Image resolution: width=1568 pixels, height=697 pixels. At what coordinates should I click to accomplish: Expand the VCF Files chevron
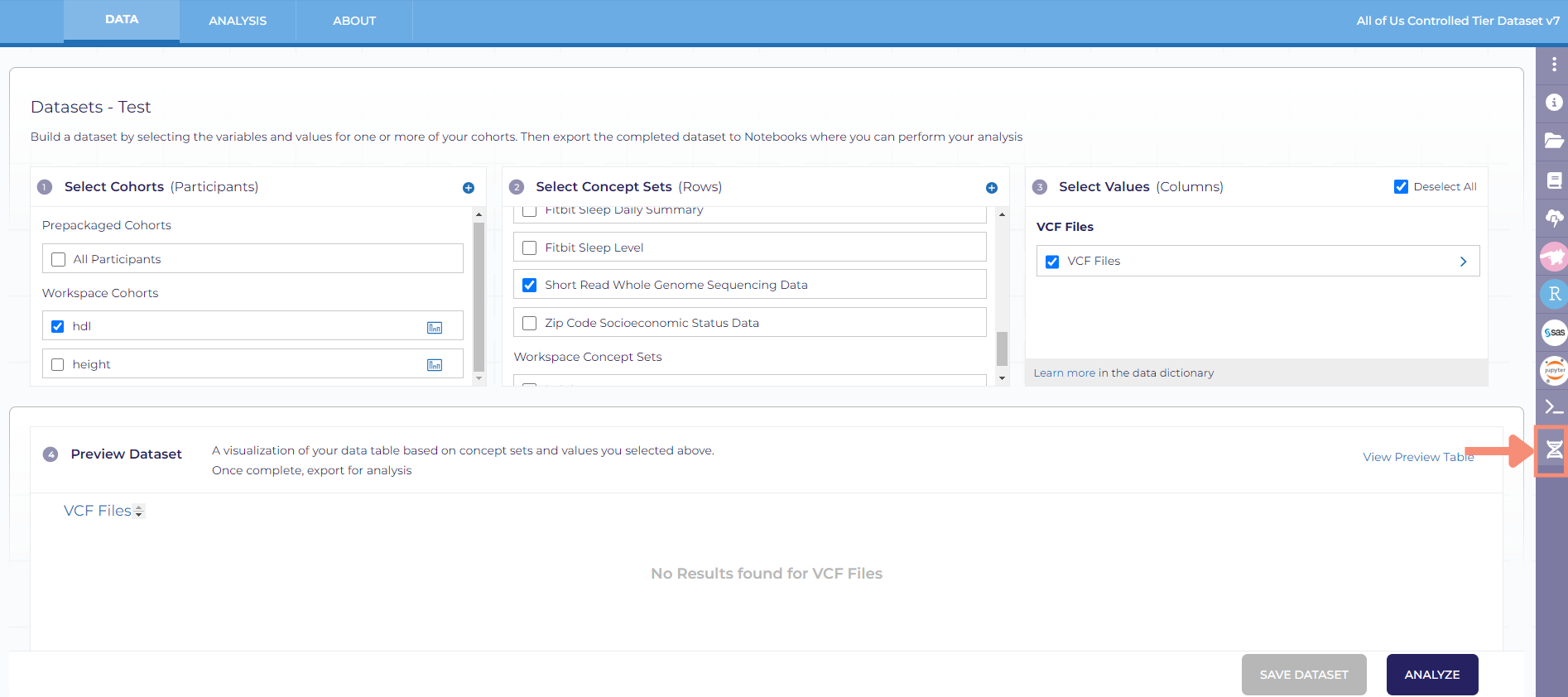pyautogui.click(x=1463, y=262)
